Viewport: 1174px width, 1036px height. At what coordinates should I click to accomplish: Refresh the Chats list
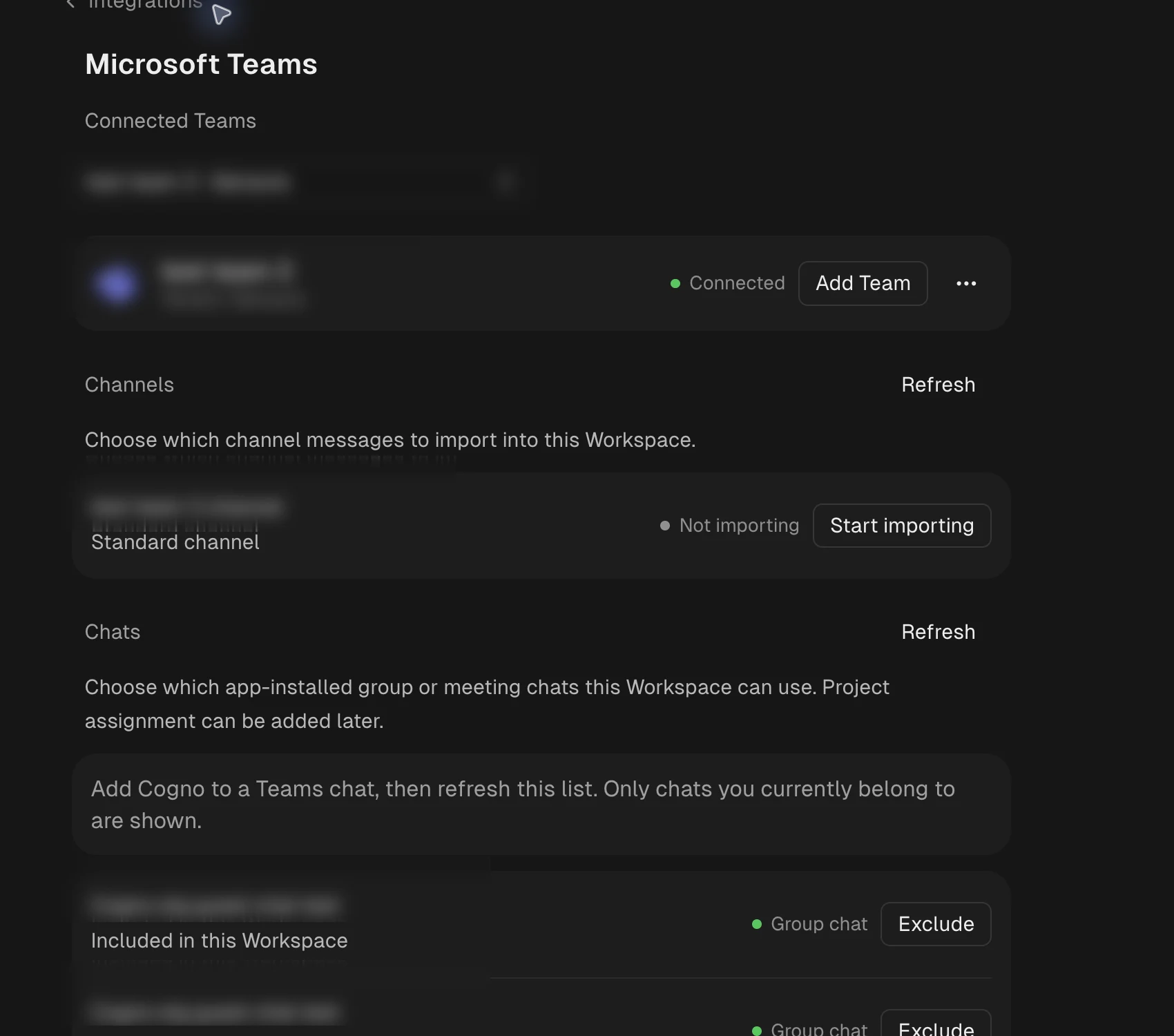point(938,632)
